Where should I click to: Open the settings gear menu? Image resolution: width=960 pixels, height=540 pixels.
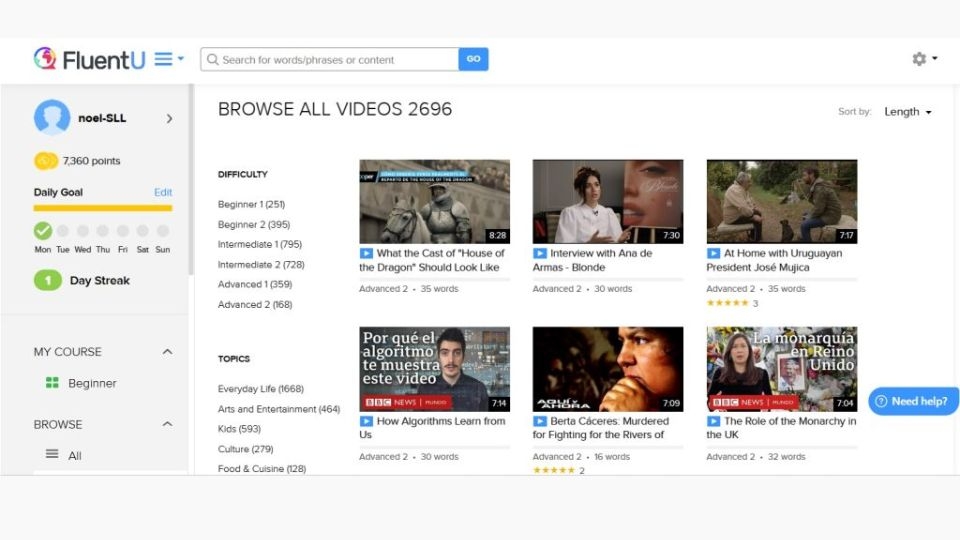(920, 59)
